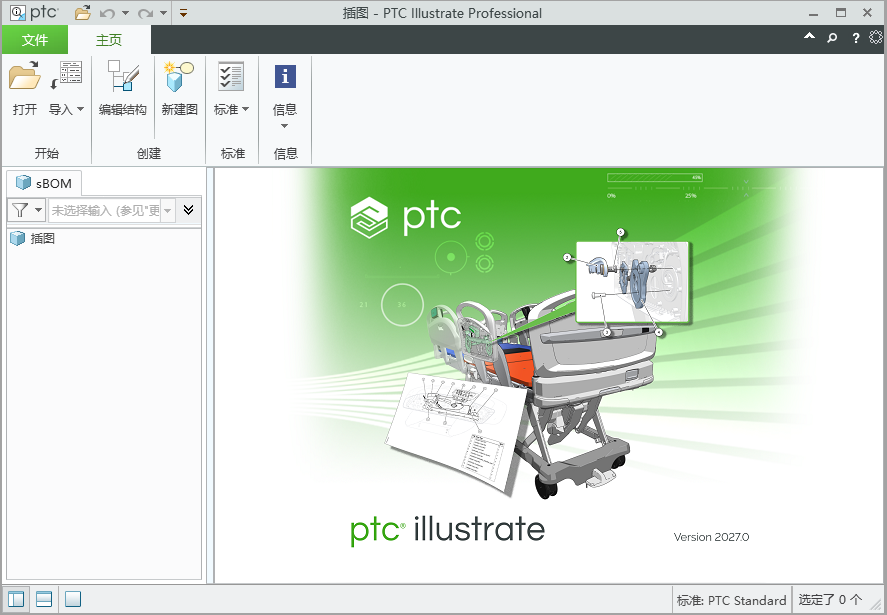
Task: Expand the 信息 dropdown arrow
Action: 285,126
